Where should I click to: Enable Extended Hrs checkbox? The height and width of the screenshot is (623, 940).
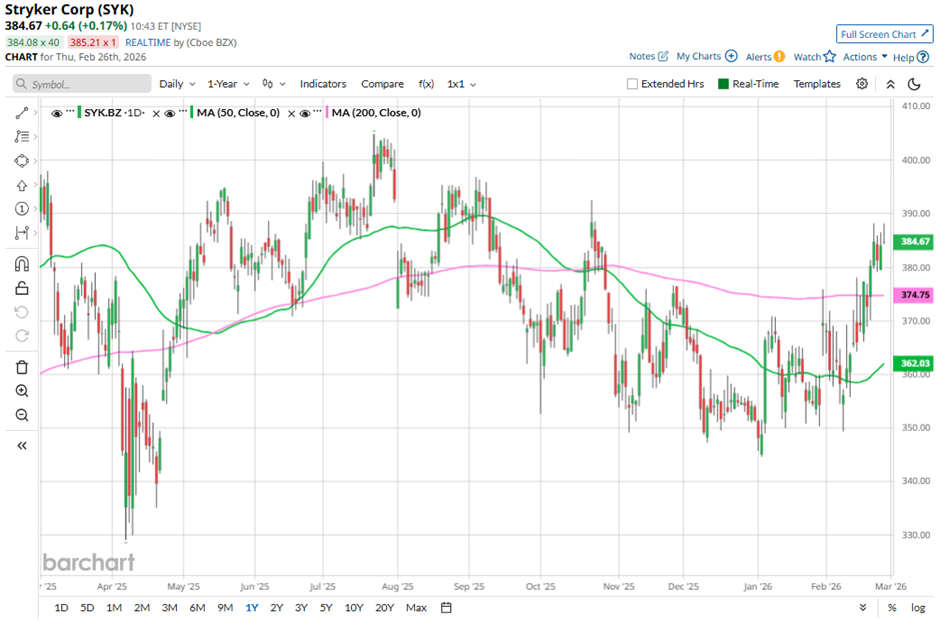click(632, 84)
